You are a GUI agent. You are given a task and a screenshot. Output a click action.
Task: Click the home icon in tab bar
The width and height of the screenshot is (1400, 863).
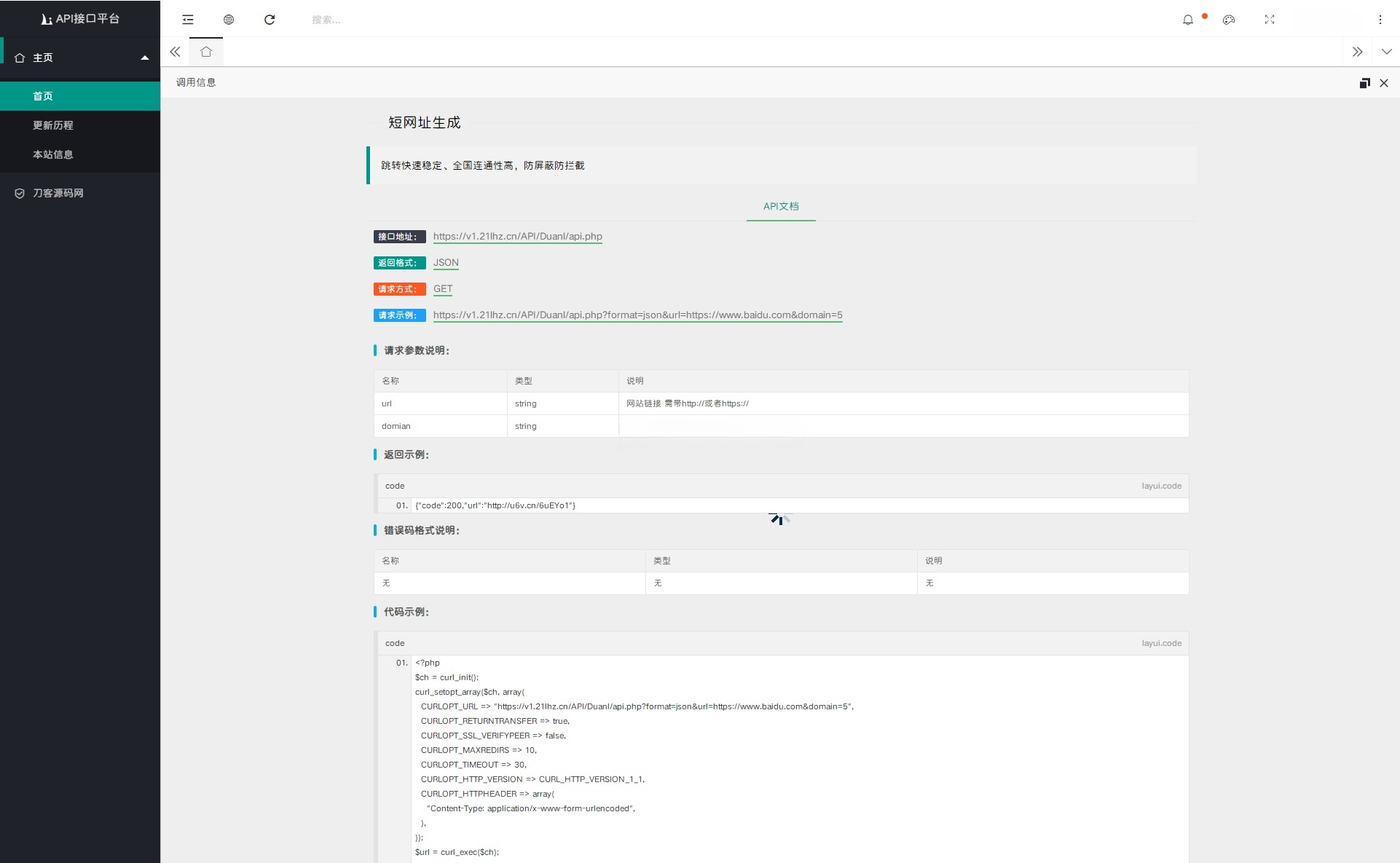(x=206, y=51)
